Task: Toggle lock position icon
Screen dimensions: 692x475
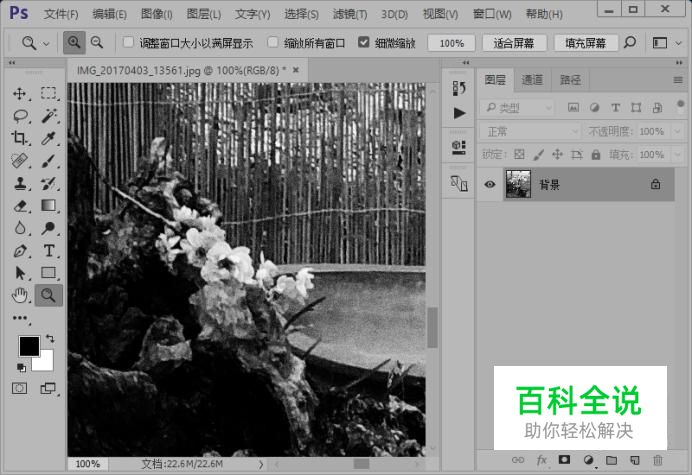Action: (x=557, y=155)
